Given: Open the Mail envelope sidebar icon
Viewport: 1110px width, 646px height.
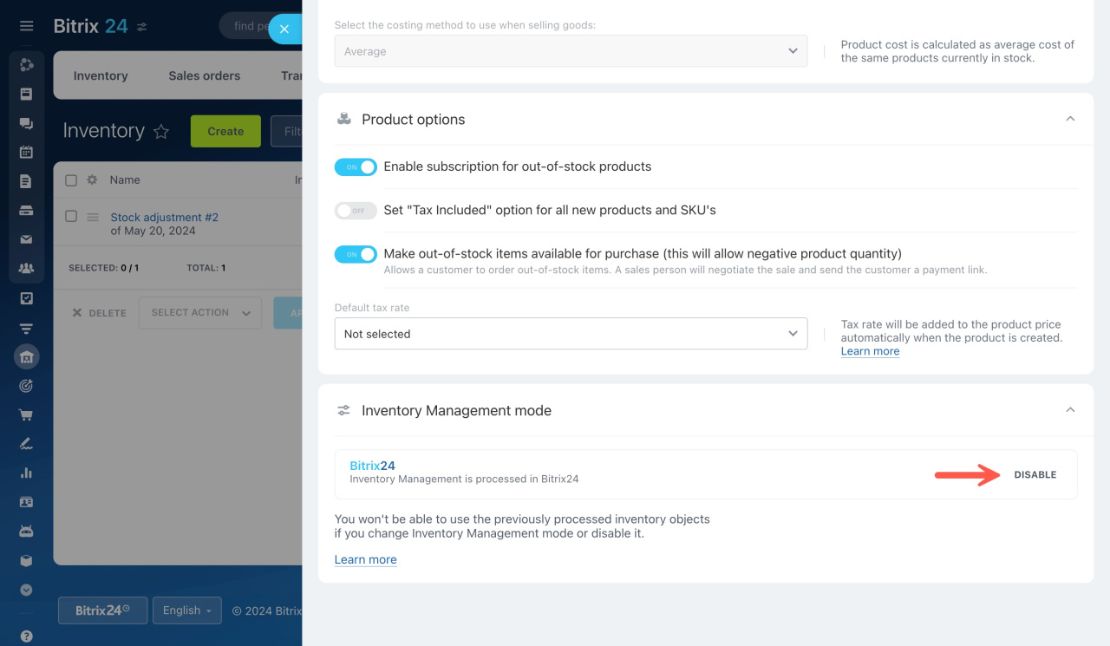Looking at the screenshot, I should (26, 239).
